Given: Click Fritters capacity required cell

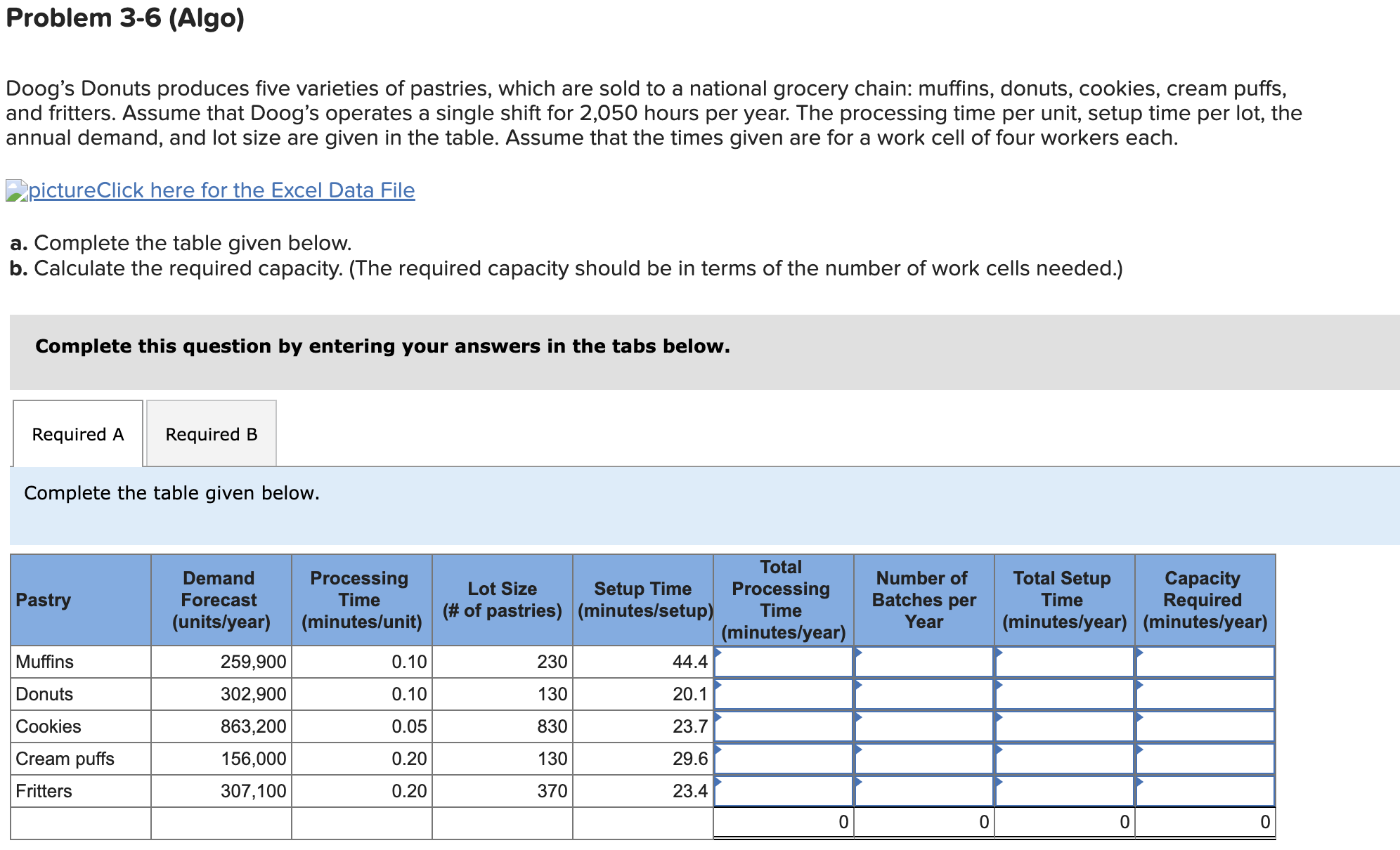Looking at the screenshot, I should coord(1205,791).
